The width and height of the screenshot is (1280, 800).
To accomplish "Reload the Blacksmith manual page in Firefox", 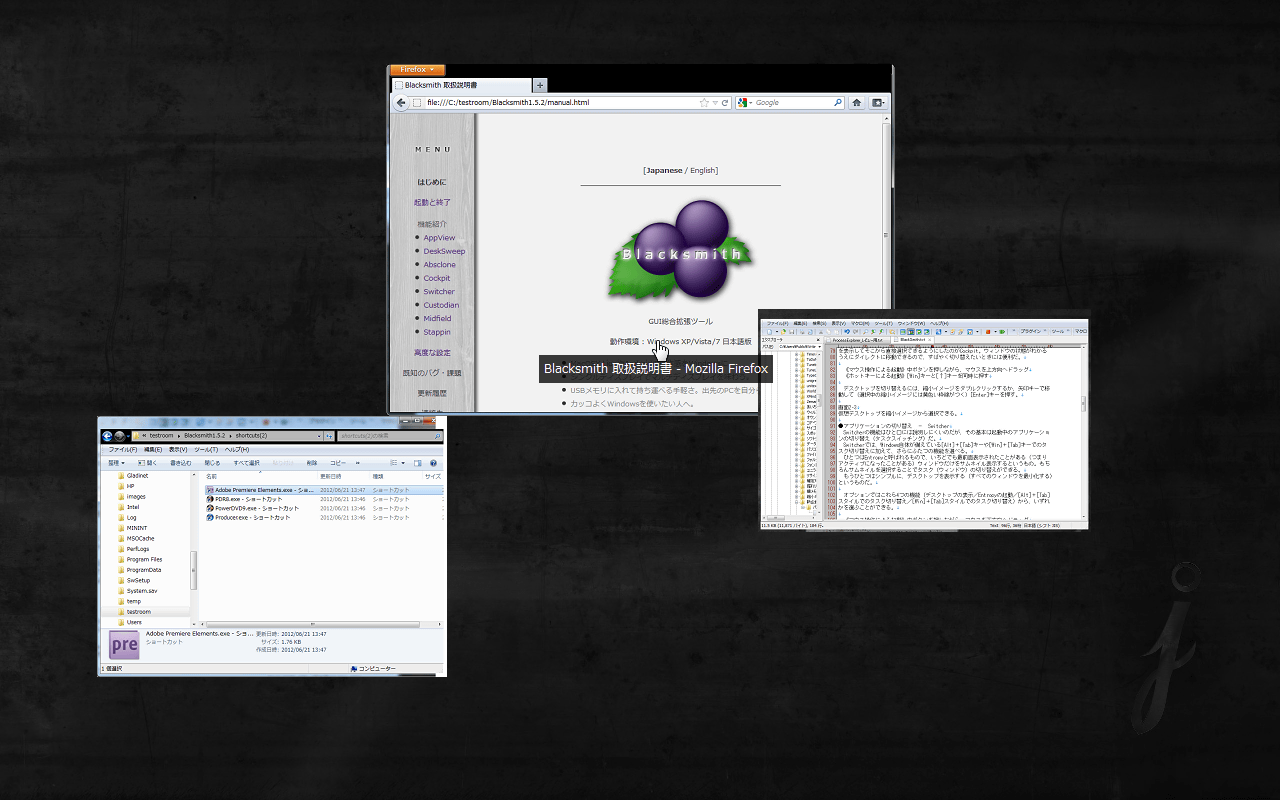I will click(725, 102).
